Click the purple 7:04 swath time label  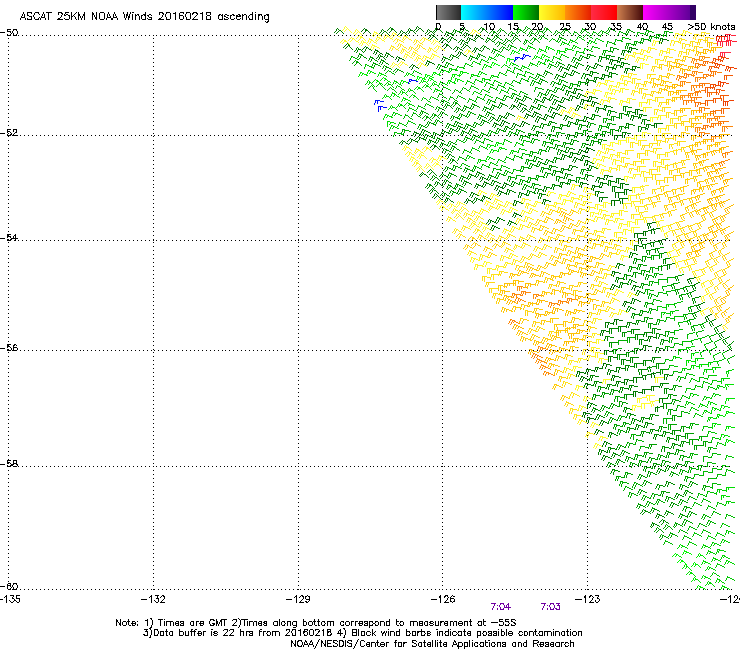501,607
